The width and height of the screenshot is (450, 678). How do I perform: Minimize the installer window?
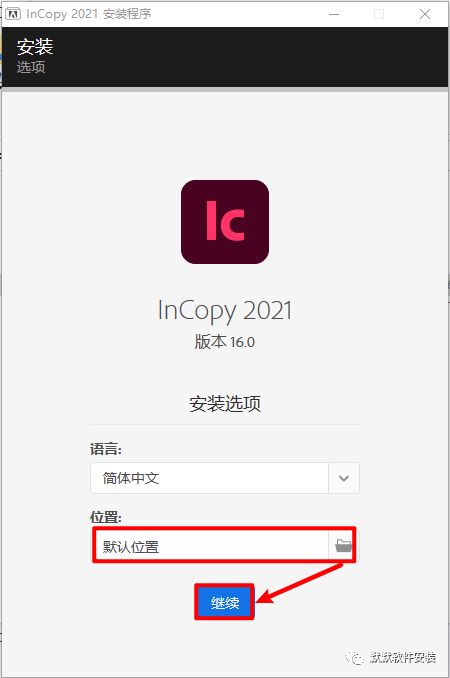334,14
